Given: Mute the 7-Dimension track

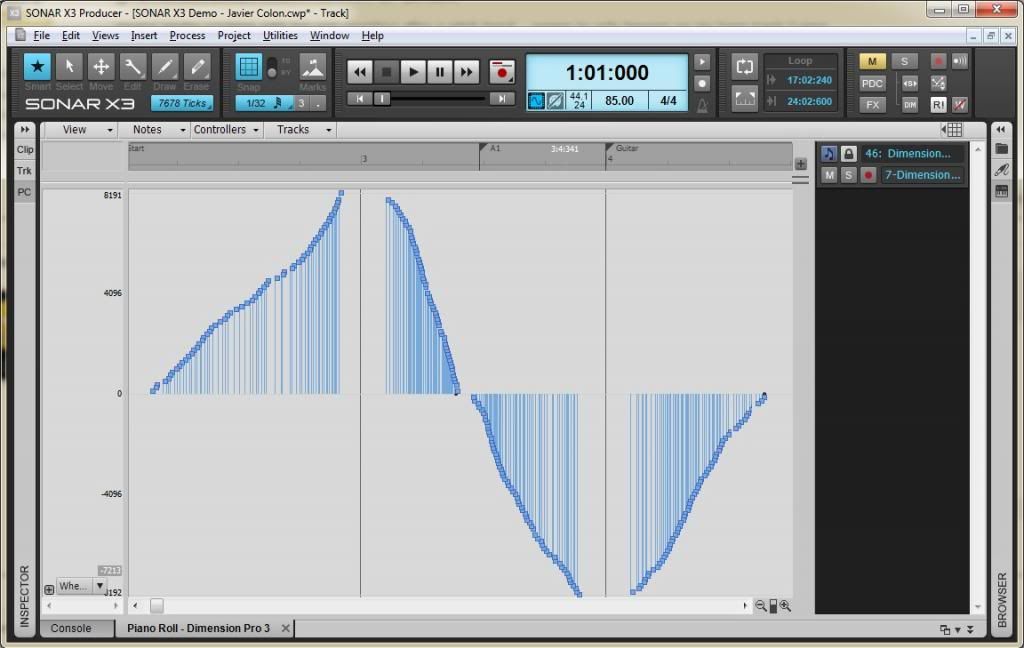Looking at the screenshot, I should point(829,175).
